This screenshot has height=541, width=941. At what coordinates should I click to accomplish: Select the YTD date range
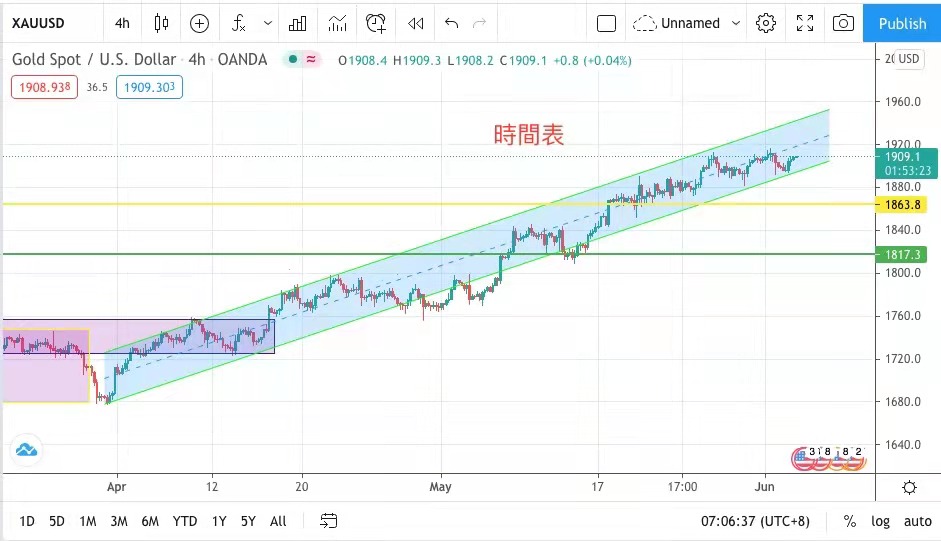click(x=184, y=521)
